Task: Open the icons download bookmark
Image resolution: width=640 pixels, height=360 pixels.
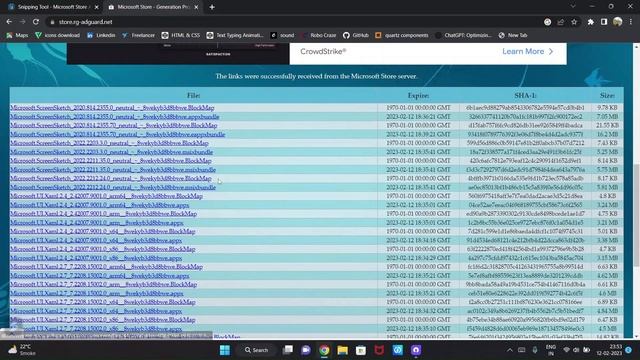Action: [x=58, y=35]
